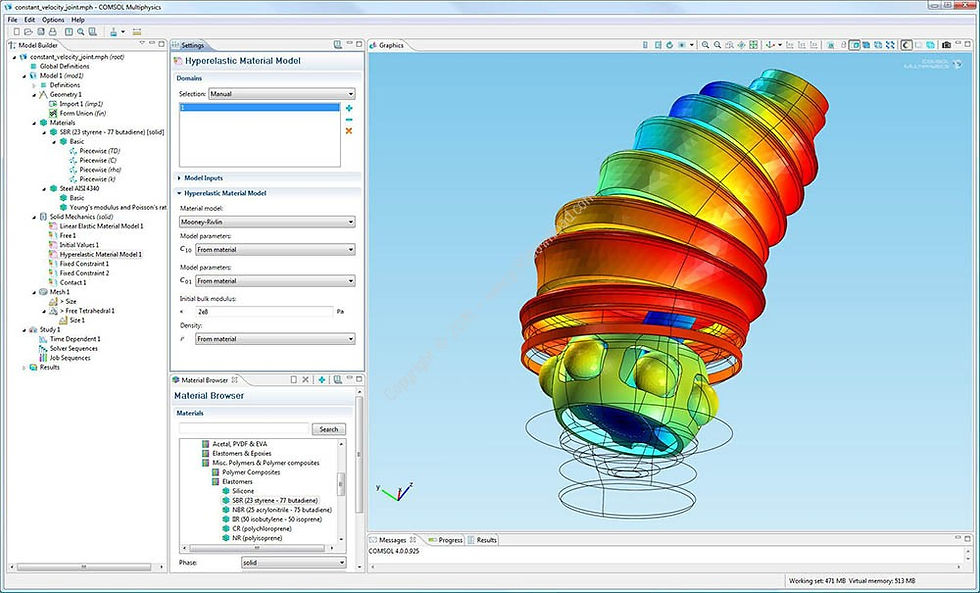Screen dimensions: 980x593
Task: Click the help book icon in Material Browser header
Action: coord(338,379)
